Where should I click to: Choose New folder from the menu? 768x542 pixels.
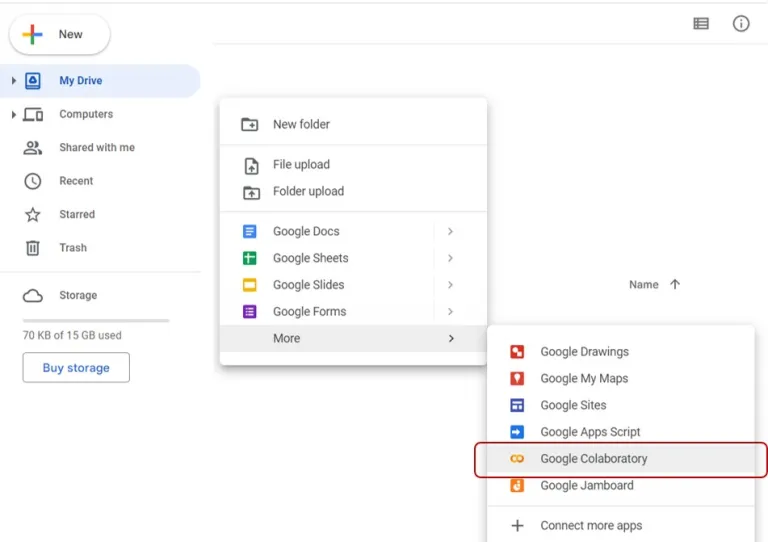353,124
